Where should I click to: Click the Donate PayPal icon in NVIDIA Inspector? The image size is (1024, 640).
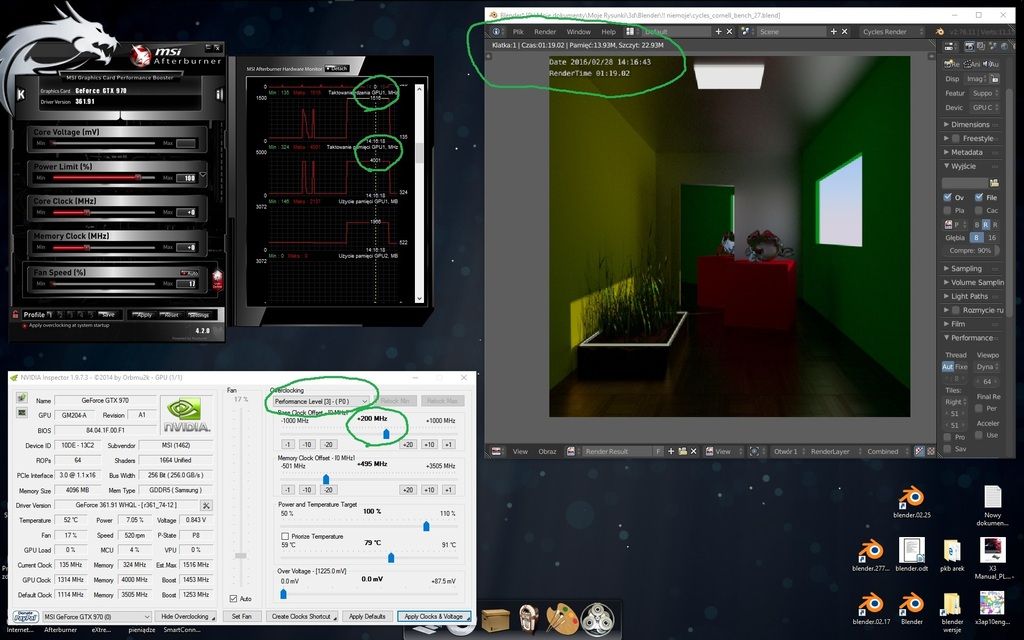pyautogui.click(x=25, y=616)
